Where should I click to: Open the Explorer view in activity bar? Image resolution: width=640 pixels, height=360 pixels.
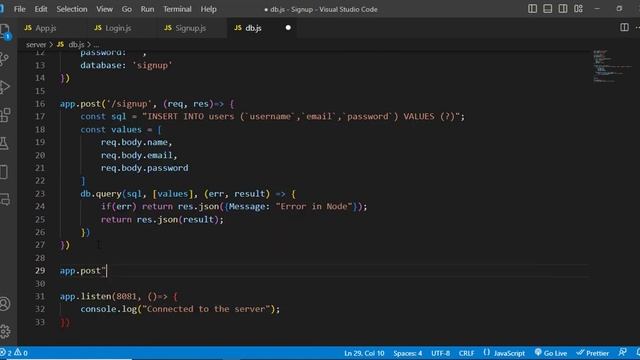[4, 31]
